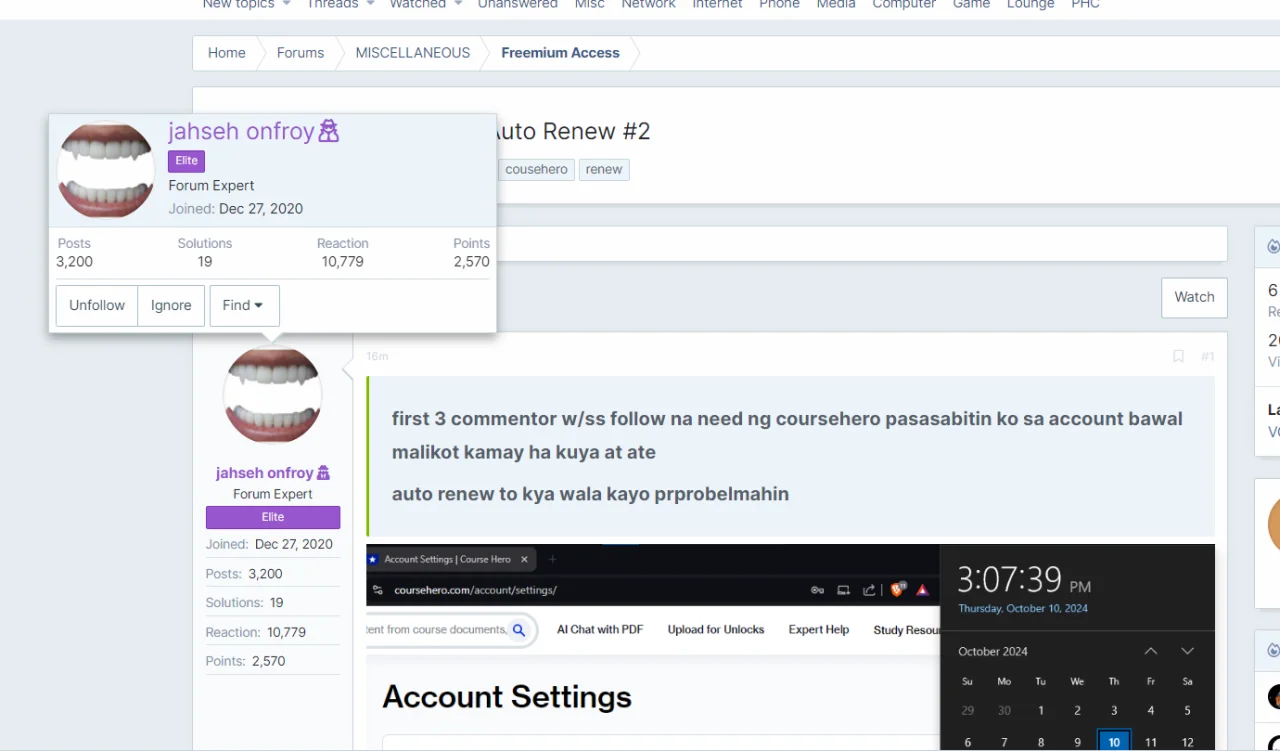Click the badge icon next to post author name
Screen dimensions: 1280x751
coord(323,473)
